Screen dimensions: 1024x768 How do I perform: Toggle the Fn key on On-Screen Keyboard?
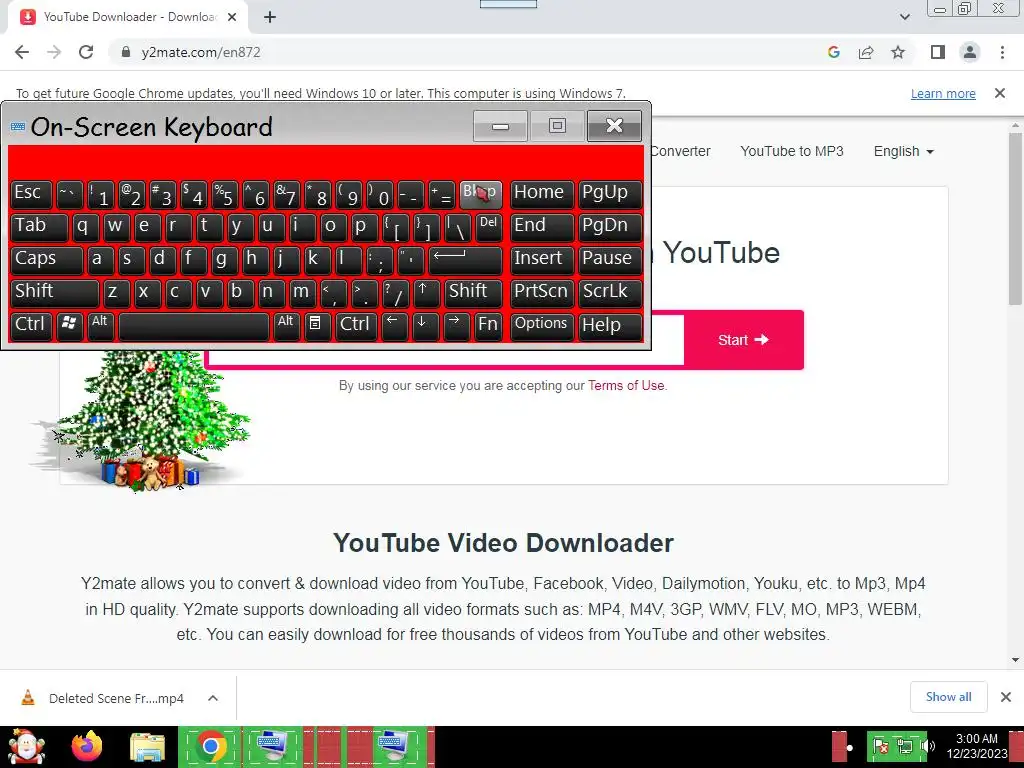(x=488, y=325)
